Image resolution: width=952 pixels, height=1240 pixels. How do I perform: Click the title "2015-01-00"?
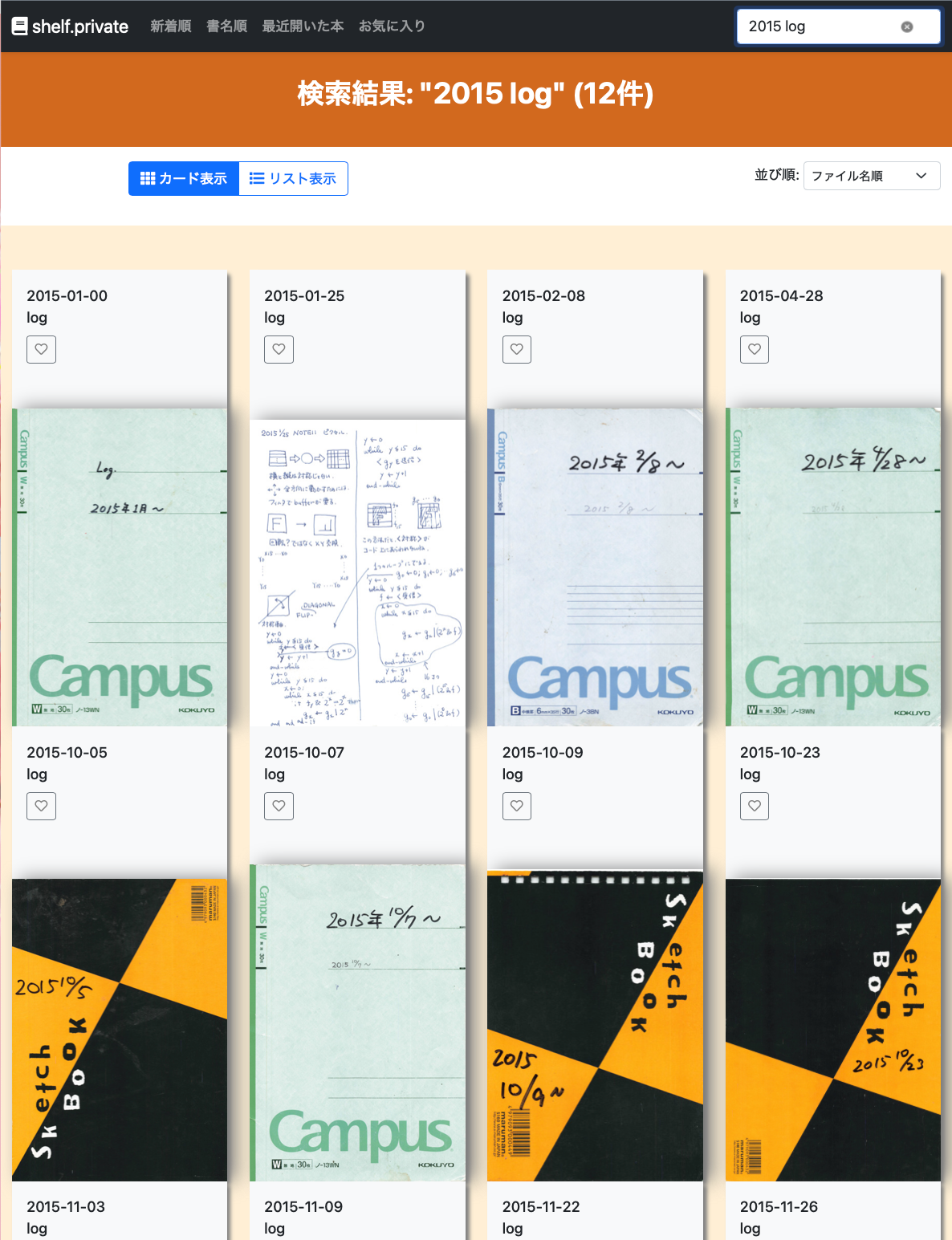(x=67, y=295)
